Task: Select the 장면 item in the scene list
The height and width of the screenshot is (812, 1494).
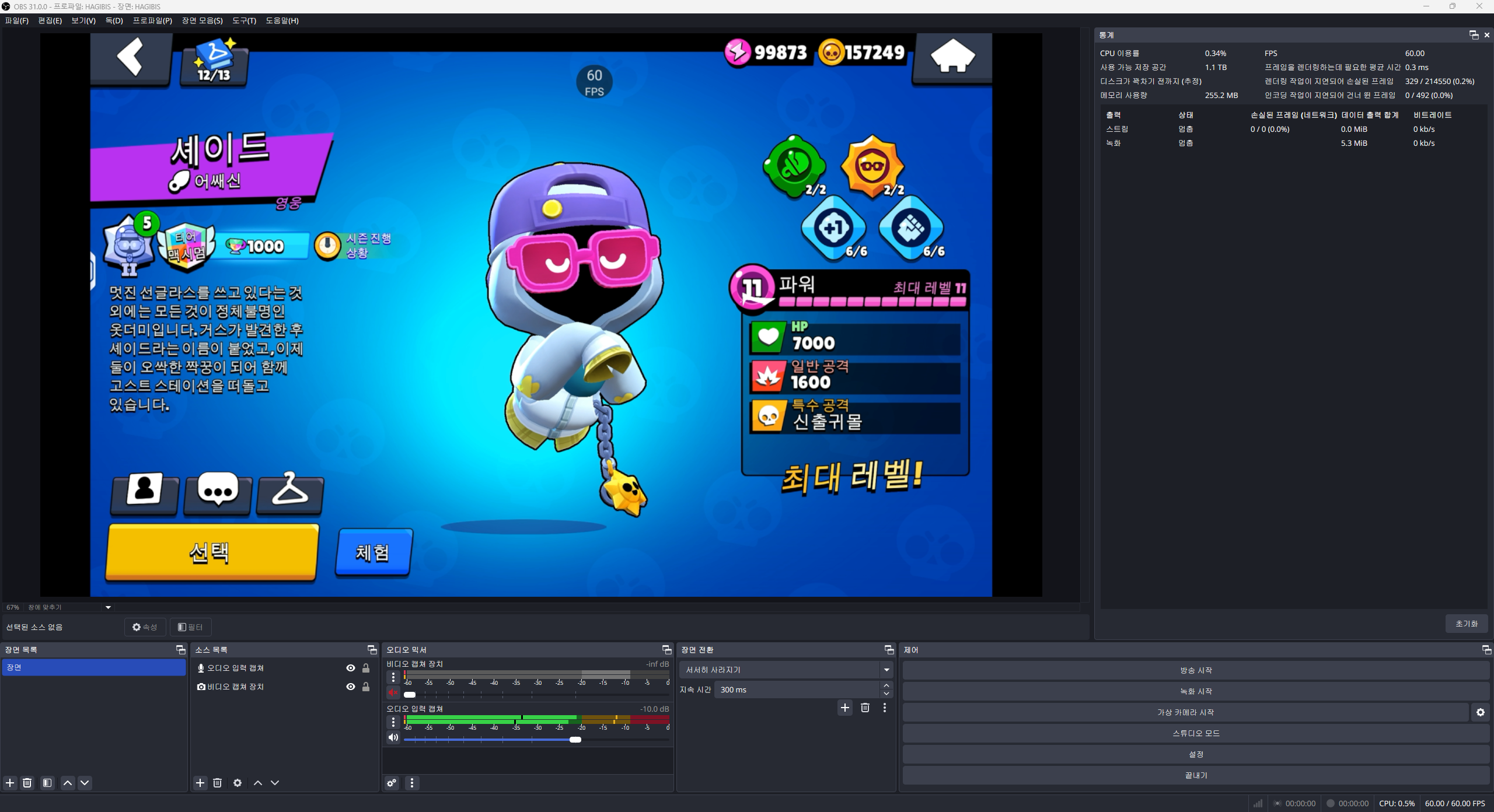Action: [x=94, y=667]
